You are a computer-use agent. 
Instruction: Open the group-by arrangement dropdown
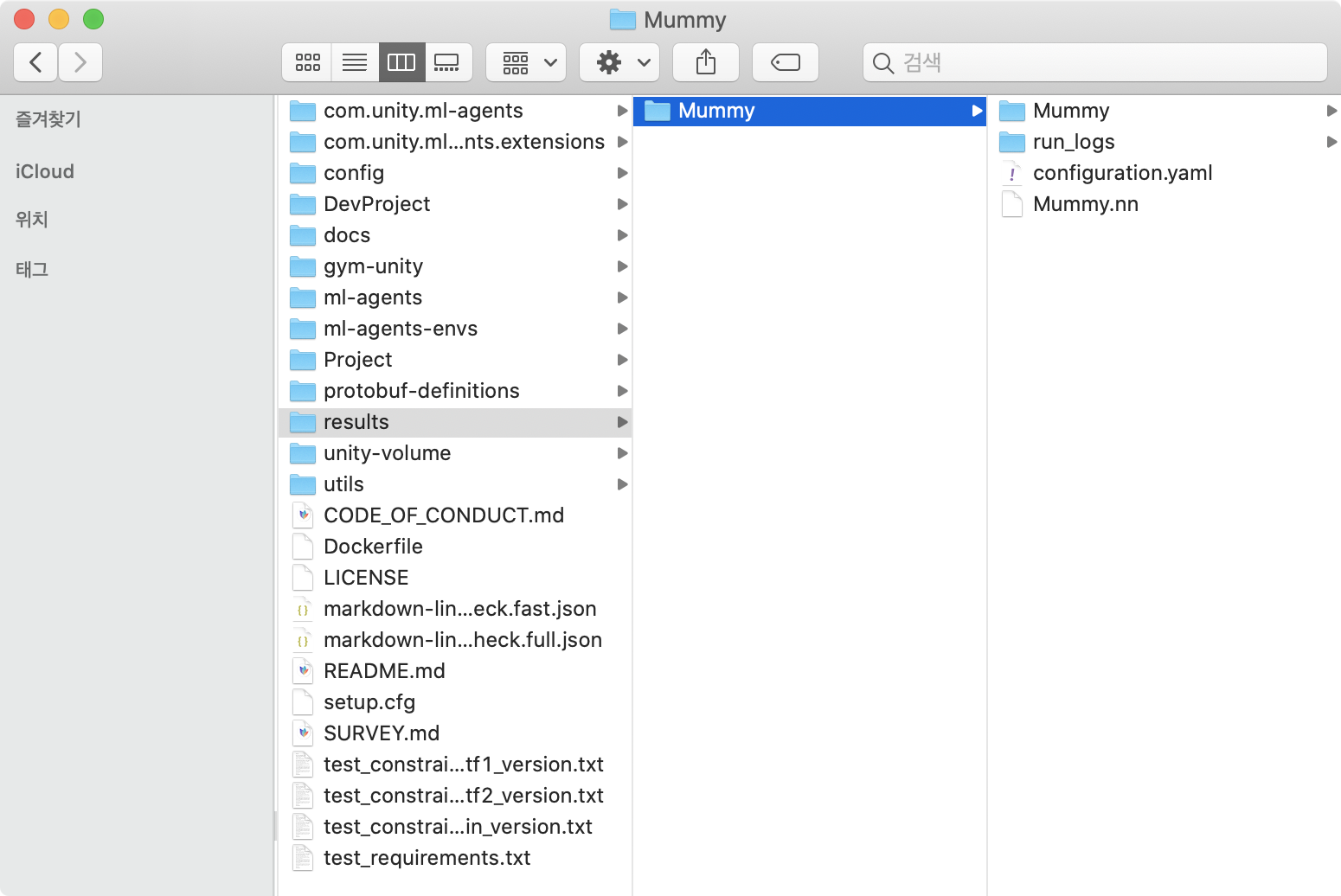click(x=526, y=62)
